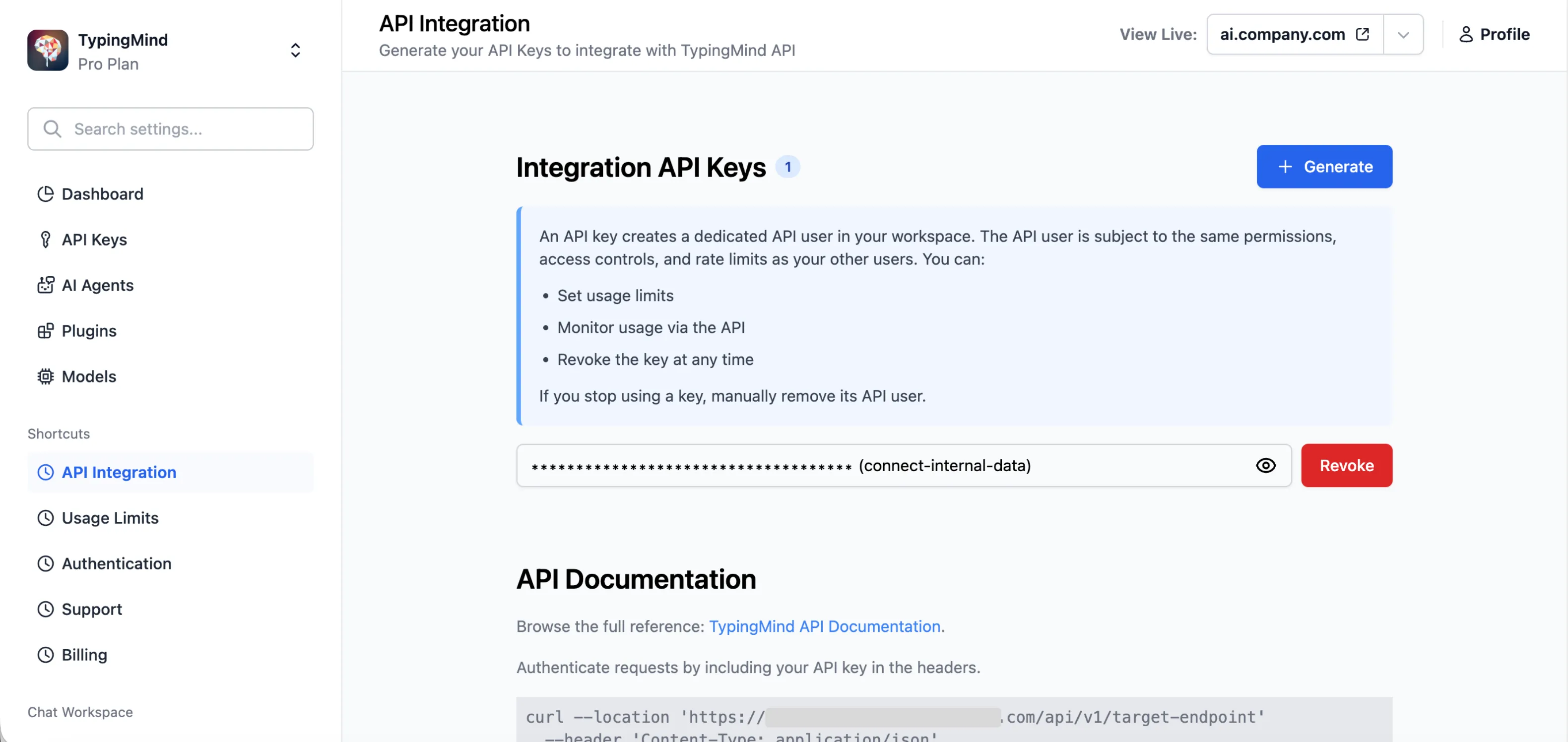Select API Integration in the Shortcuts menu
Viewport: 1568px width, 742px height.
click(119, 472)
